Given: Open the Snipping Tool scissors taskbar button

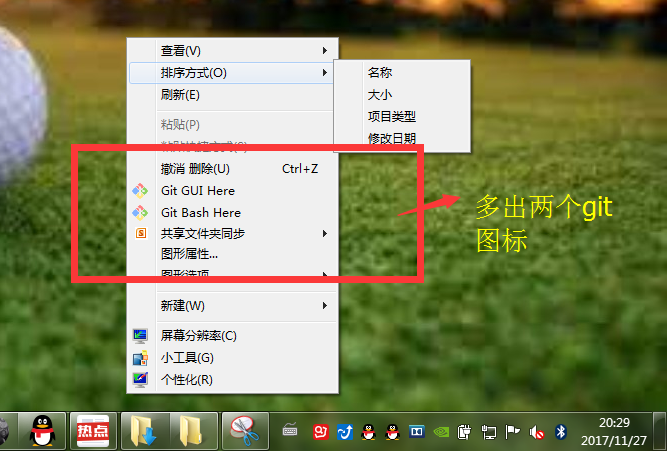Looking at the screenshot, I should click(x=245, y=431).
